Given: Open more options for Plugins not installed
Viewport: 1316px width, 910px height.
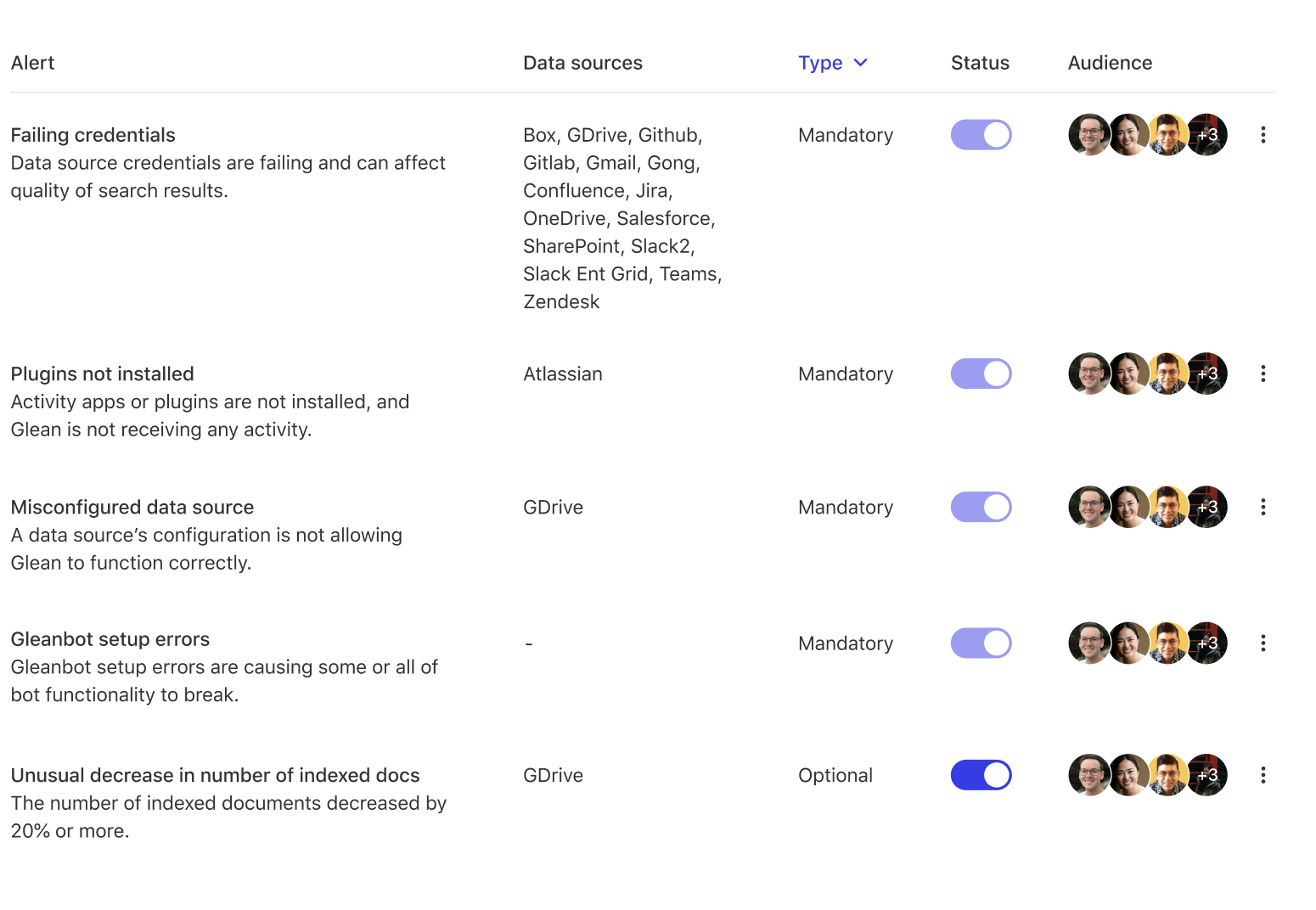Looking at the screenshot, I should pos(1263,374).
